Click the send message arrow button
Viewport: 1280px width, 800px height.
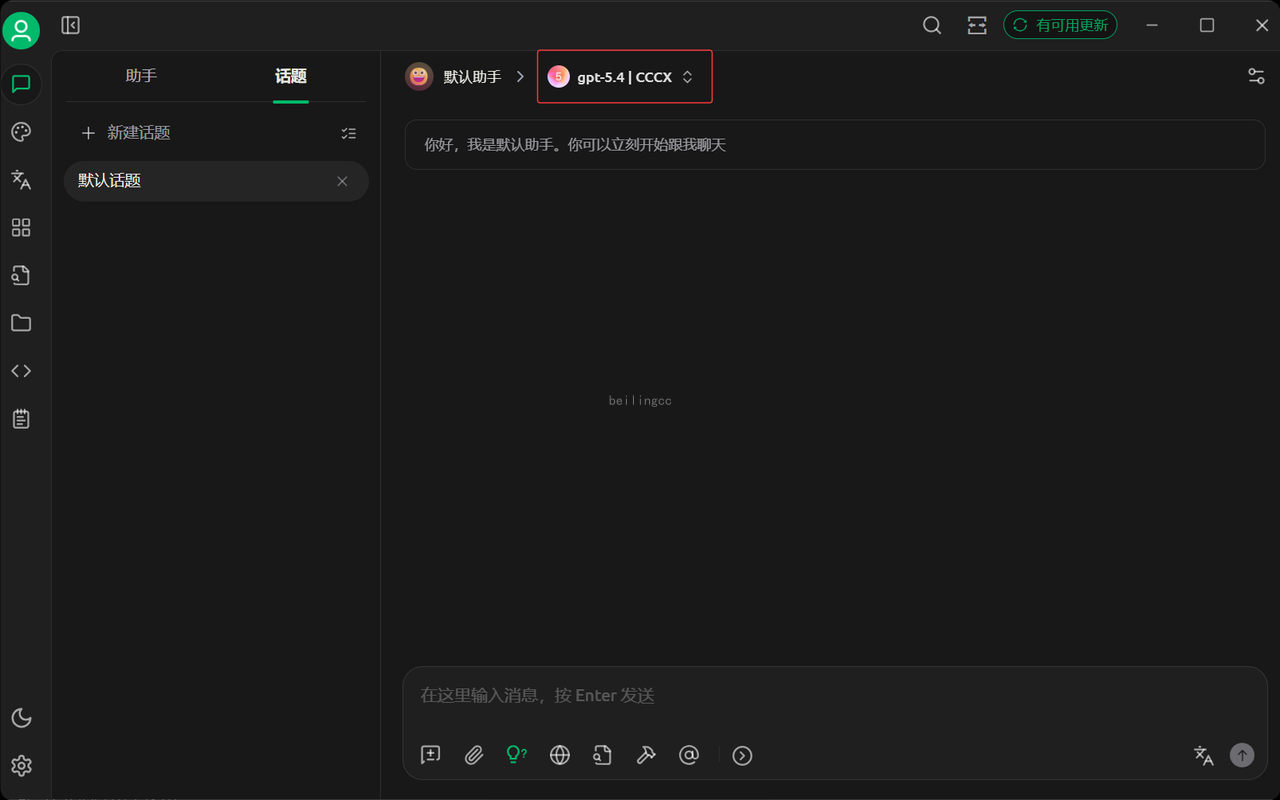click(x=1242, y=755)
